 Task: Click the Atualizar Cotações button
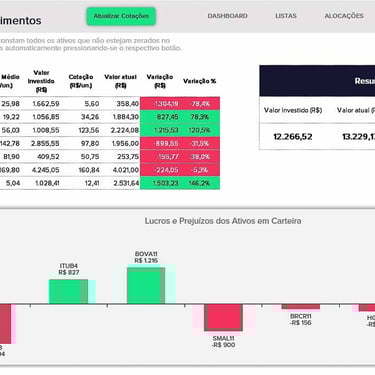[x=121, y=16]
